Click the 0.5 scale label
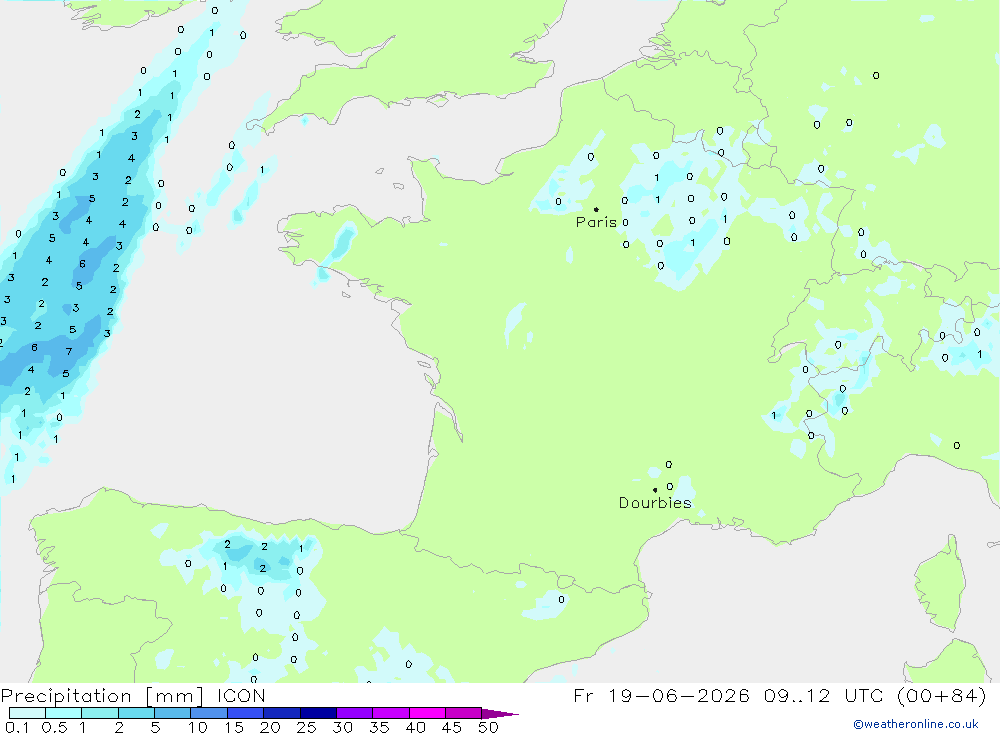This screenshot has width=1000, height=733. point(54,727)
